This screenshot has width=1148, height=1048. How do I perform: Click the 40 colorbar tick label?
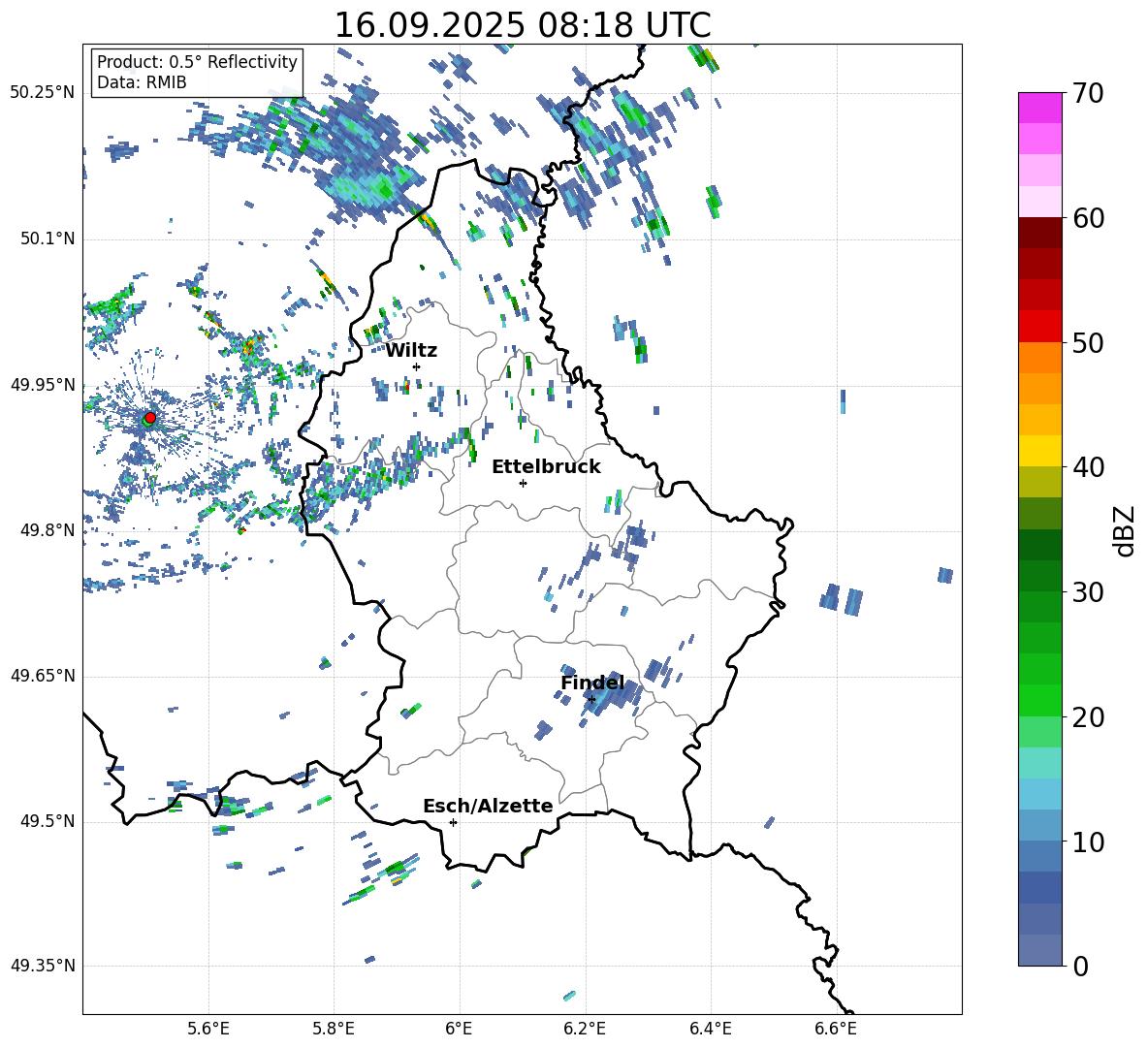pos(1088,467)
